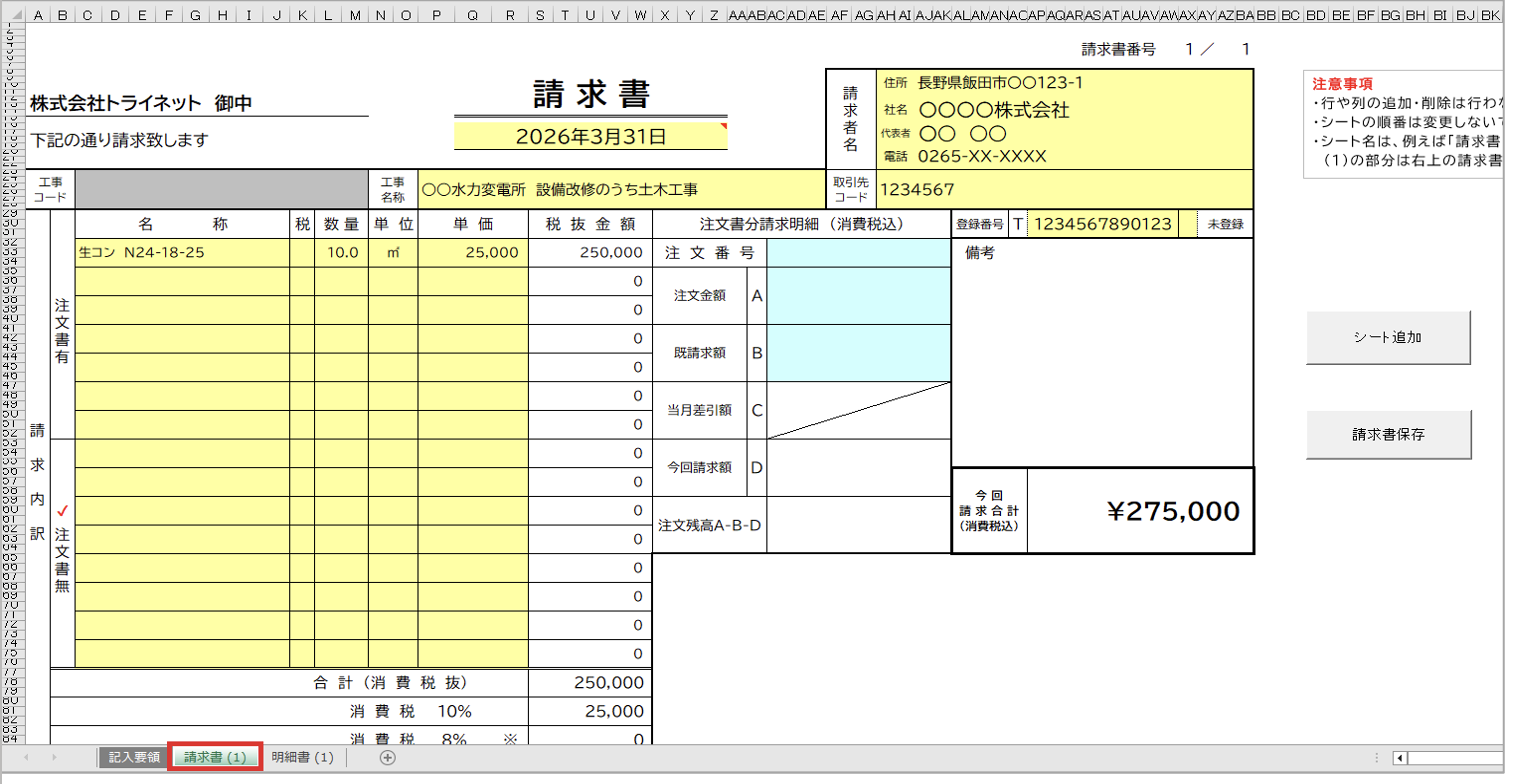Click the blue 注文番号 input cell
This screenshot has width=1514, height=784.
(x=858, y=253)
